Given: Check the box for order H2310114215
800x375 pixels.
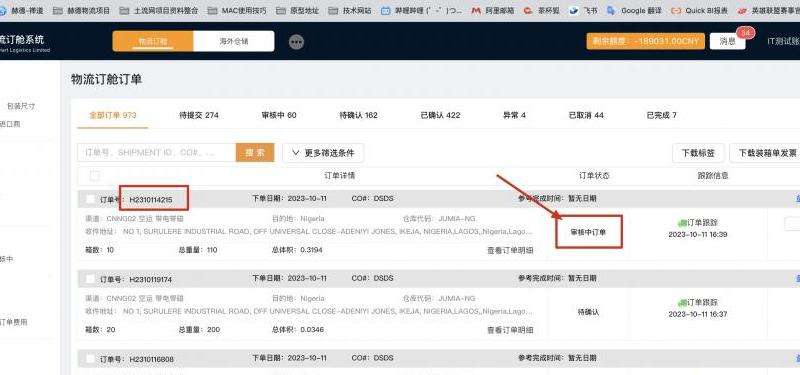Looking at the screenshot, I should pyautogui.click(x=90, y=199).
